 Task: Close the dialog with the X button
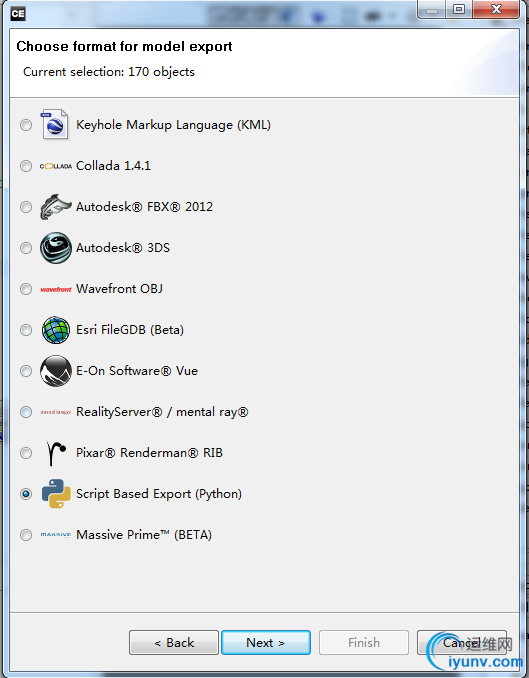pyautogui.click(x=496, y=9)
